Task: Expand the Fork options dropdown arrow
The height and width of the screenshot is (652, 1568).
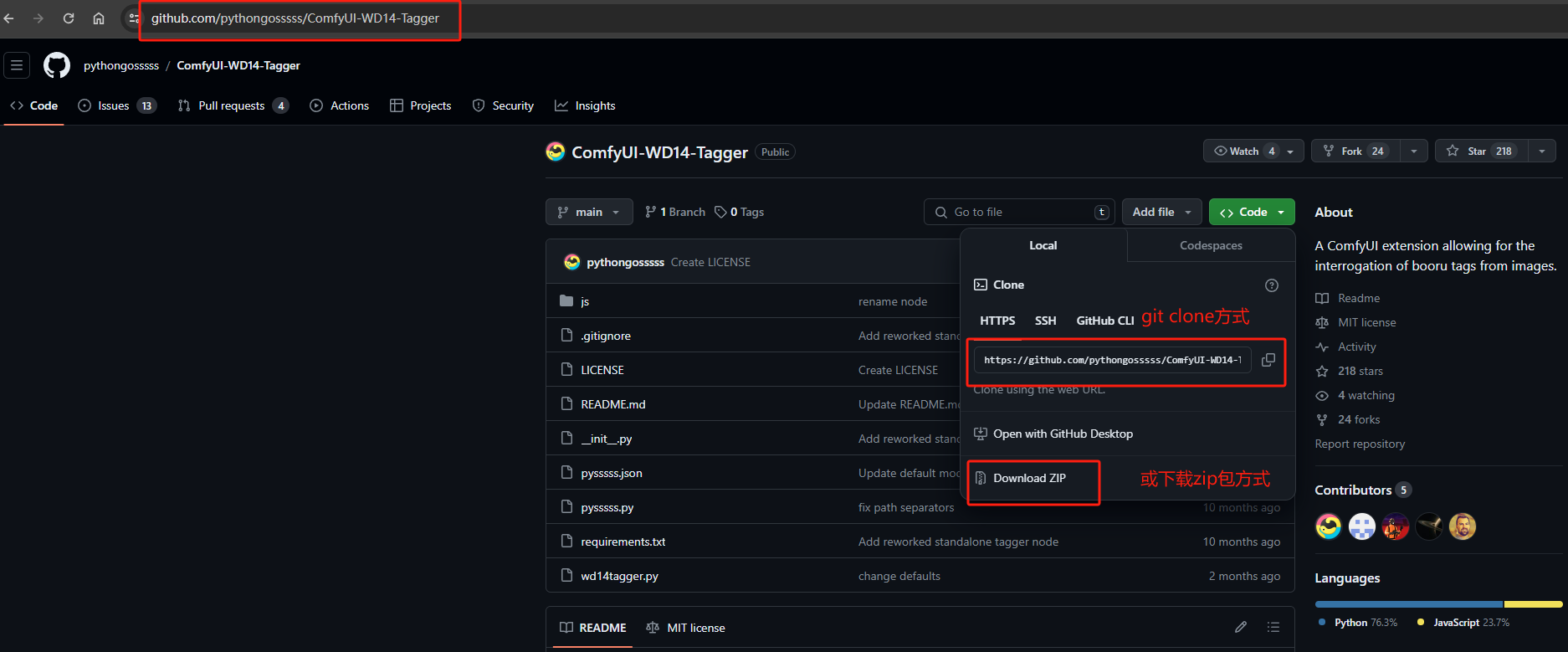Action: 1414,151
